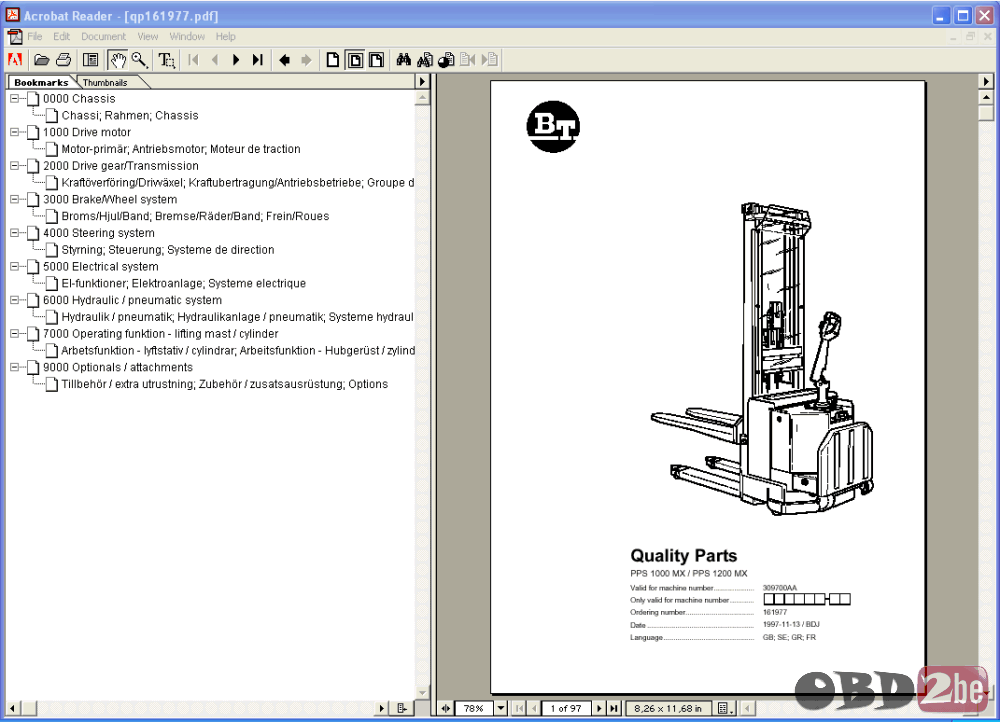Go to previous page via toolbar icon

coord(215,60)
